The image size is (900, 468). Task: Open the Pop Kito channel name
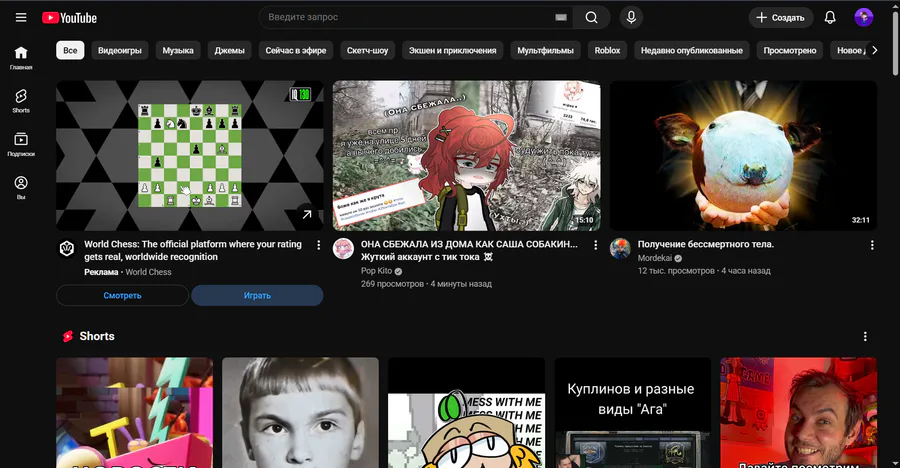tap(377, 271)
